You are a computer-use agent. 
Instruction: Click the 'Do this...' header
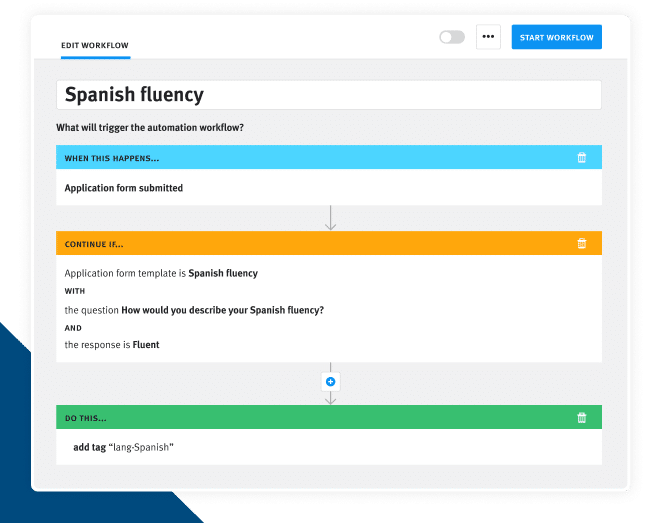point(329,417)
